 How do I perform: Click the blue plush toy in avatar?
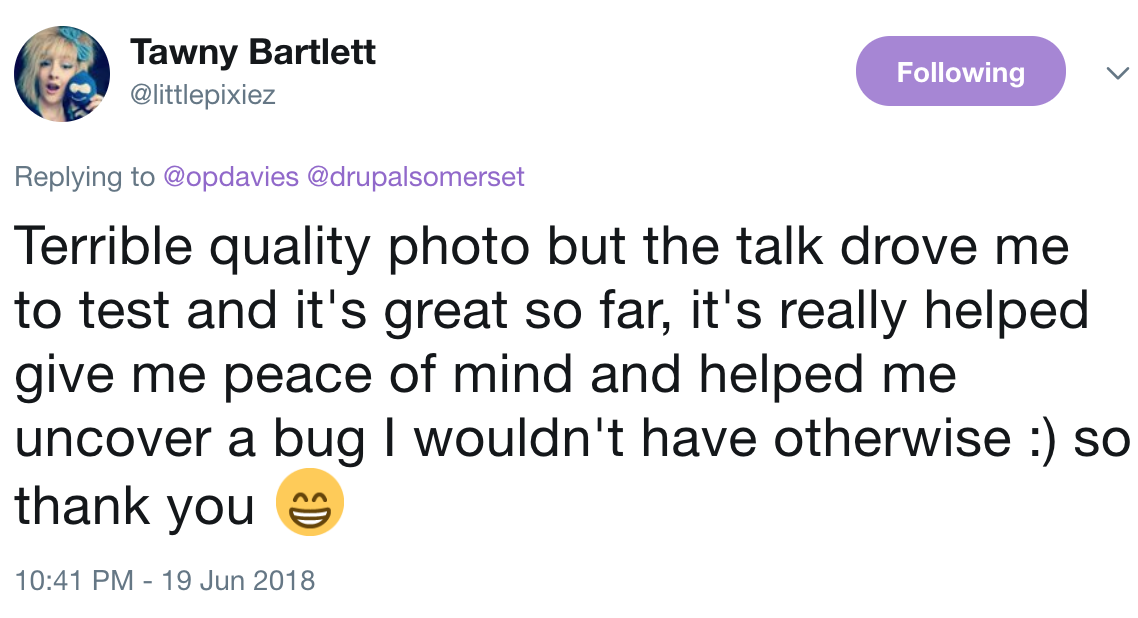[77, 88]
